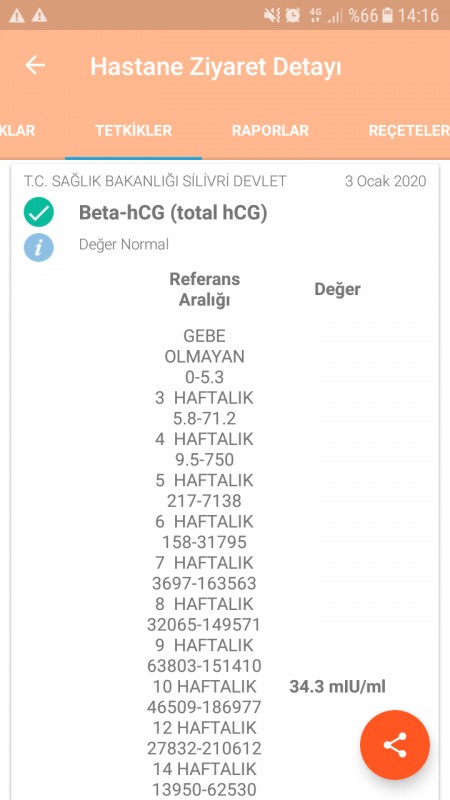Tap the Silivri Devlet hospital name

pos(155,181)
